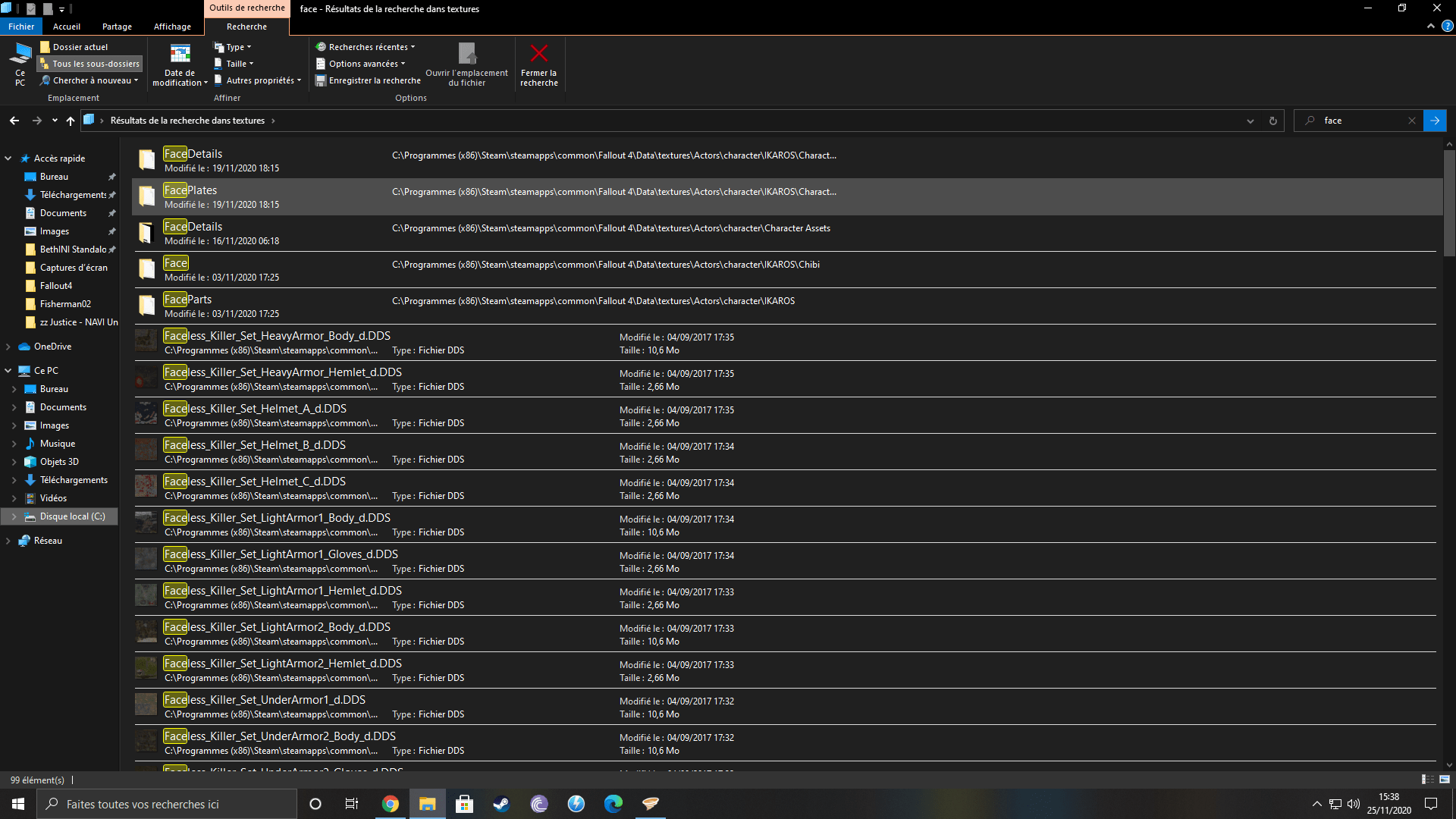The height and width of the screenshot is (819, 1456).
Task: Click the face search input field
Action: click(x=1357, y=121)
